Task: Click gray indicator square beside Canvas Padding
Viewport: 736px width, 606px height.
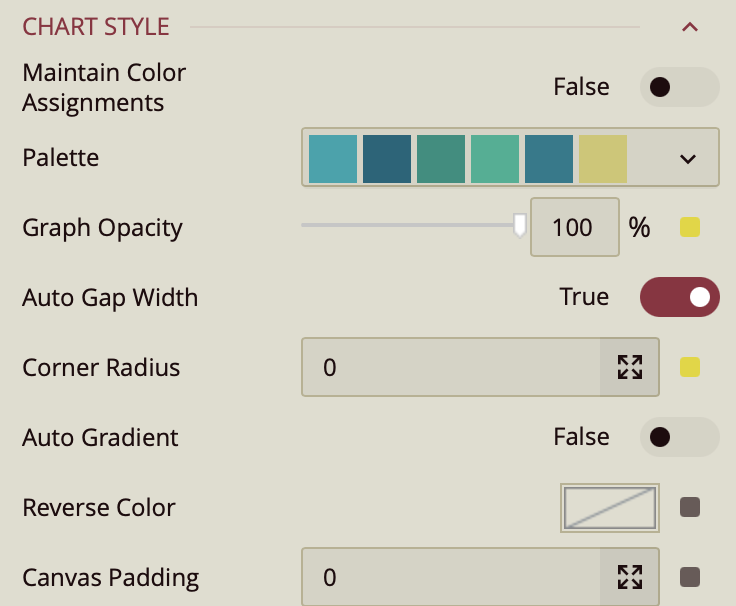Action: tap(690, 577)
